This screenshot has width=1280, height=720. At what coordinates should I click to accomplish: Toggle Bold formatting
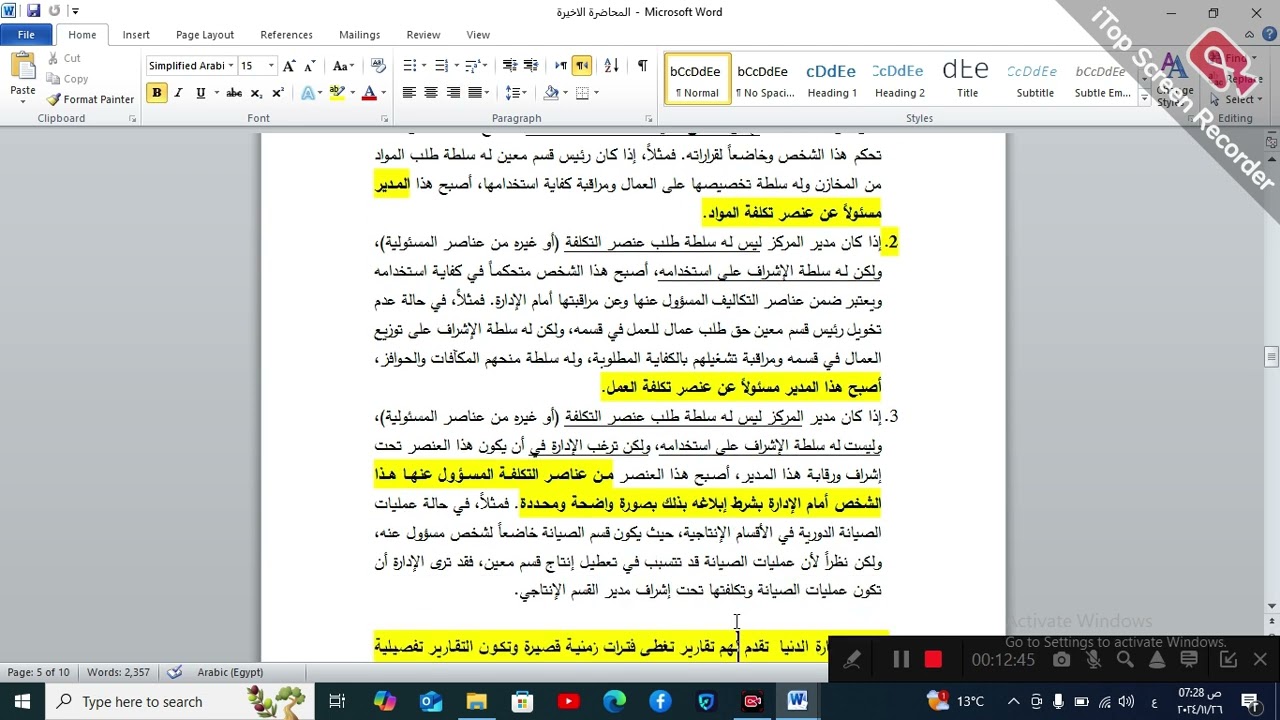coord(156,93)
